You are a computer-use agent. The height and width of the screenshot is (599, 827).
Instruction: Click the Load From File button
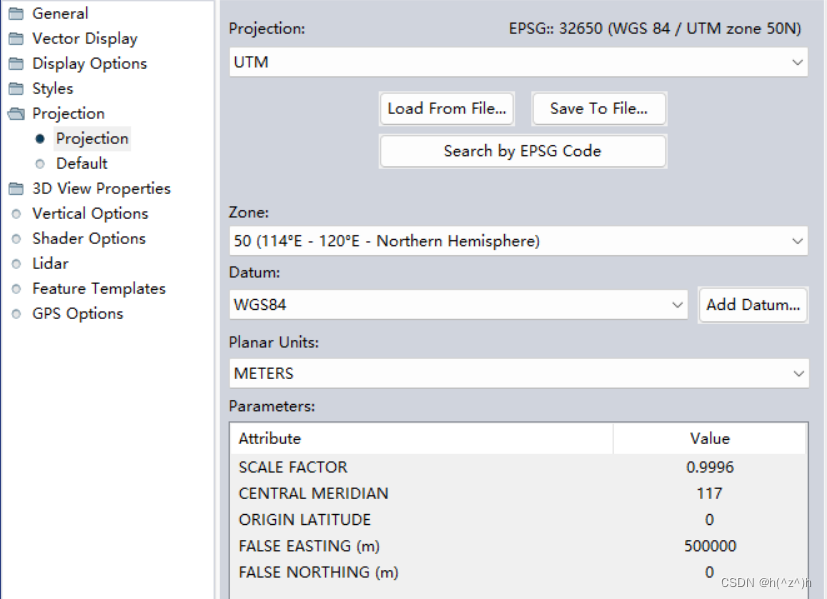447,109
